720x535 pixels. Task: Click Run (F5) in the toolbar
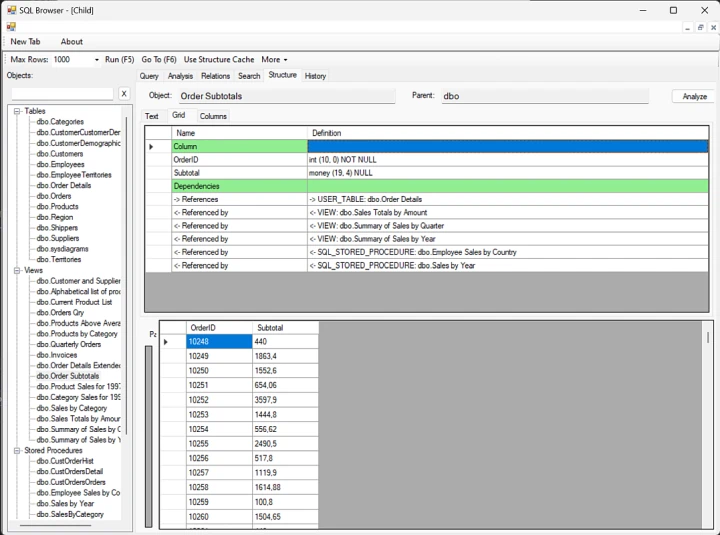[x=119, y=60]
